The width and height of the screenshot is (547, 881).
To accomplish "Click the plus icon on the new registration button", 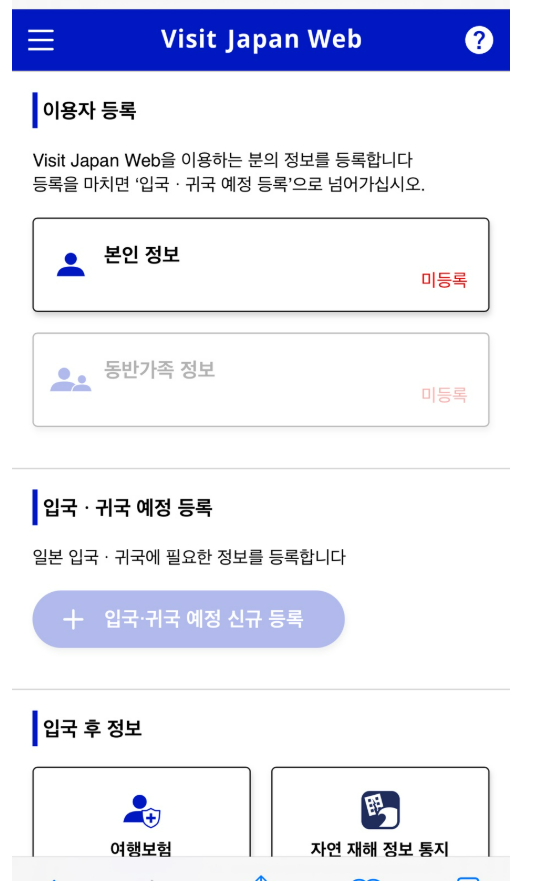I will [73, 620].
